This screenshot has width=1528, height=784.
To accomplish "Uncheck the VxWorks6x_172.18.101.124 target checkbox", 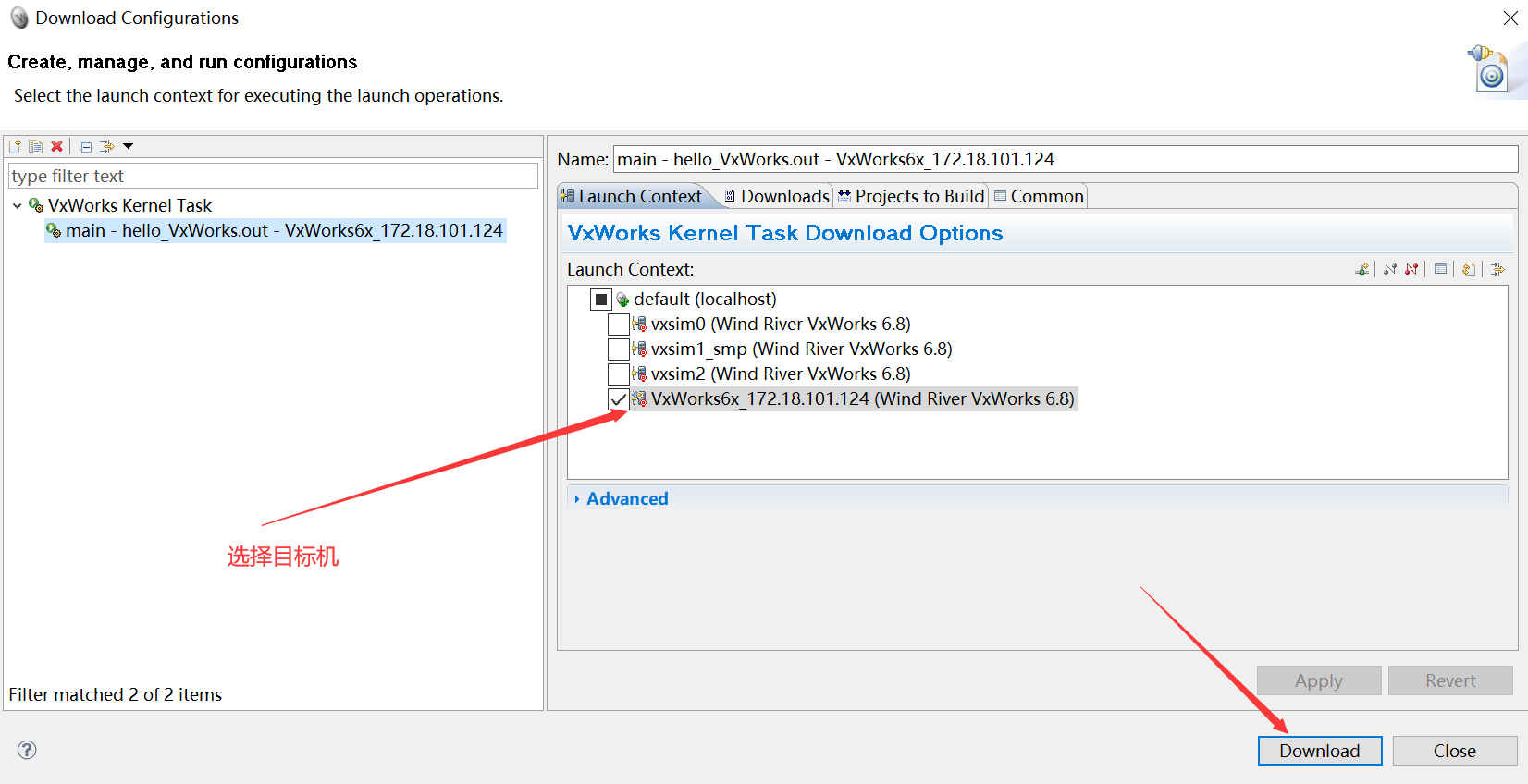I will pyautogui.click(x=618, y=399).
